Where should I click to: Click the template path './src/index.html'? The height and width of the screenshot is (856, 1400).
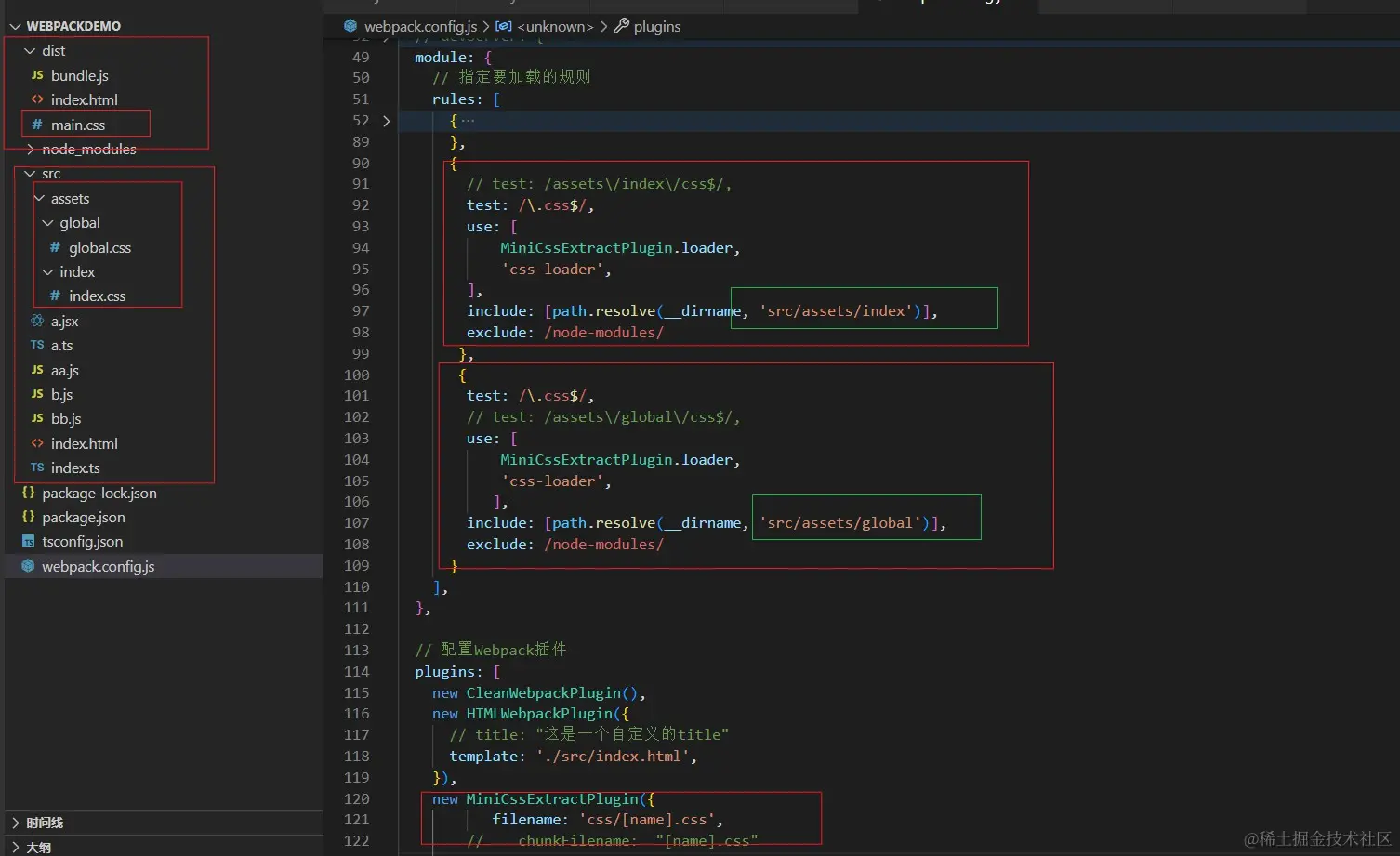click(x=613, y=757)
